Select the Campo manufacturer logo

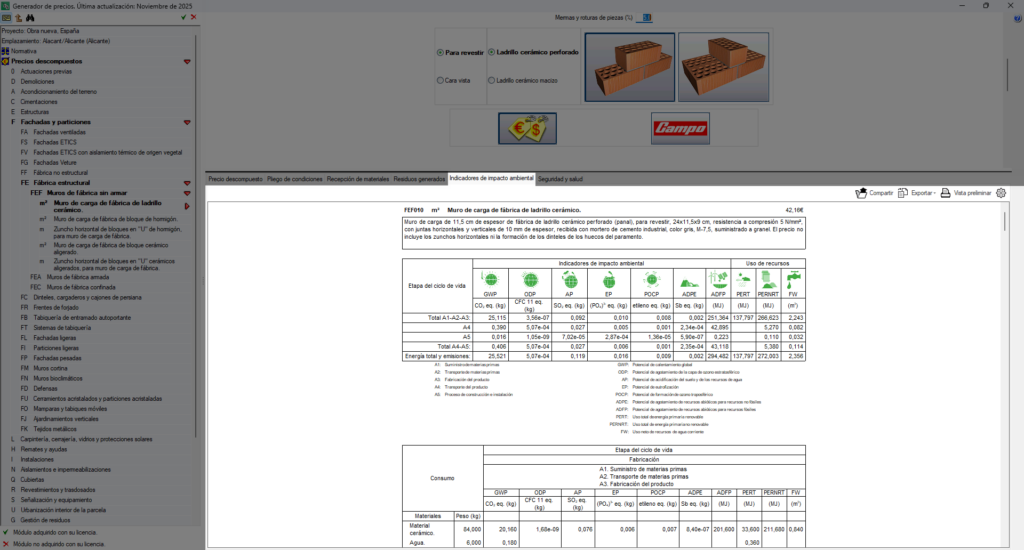680,128
